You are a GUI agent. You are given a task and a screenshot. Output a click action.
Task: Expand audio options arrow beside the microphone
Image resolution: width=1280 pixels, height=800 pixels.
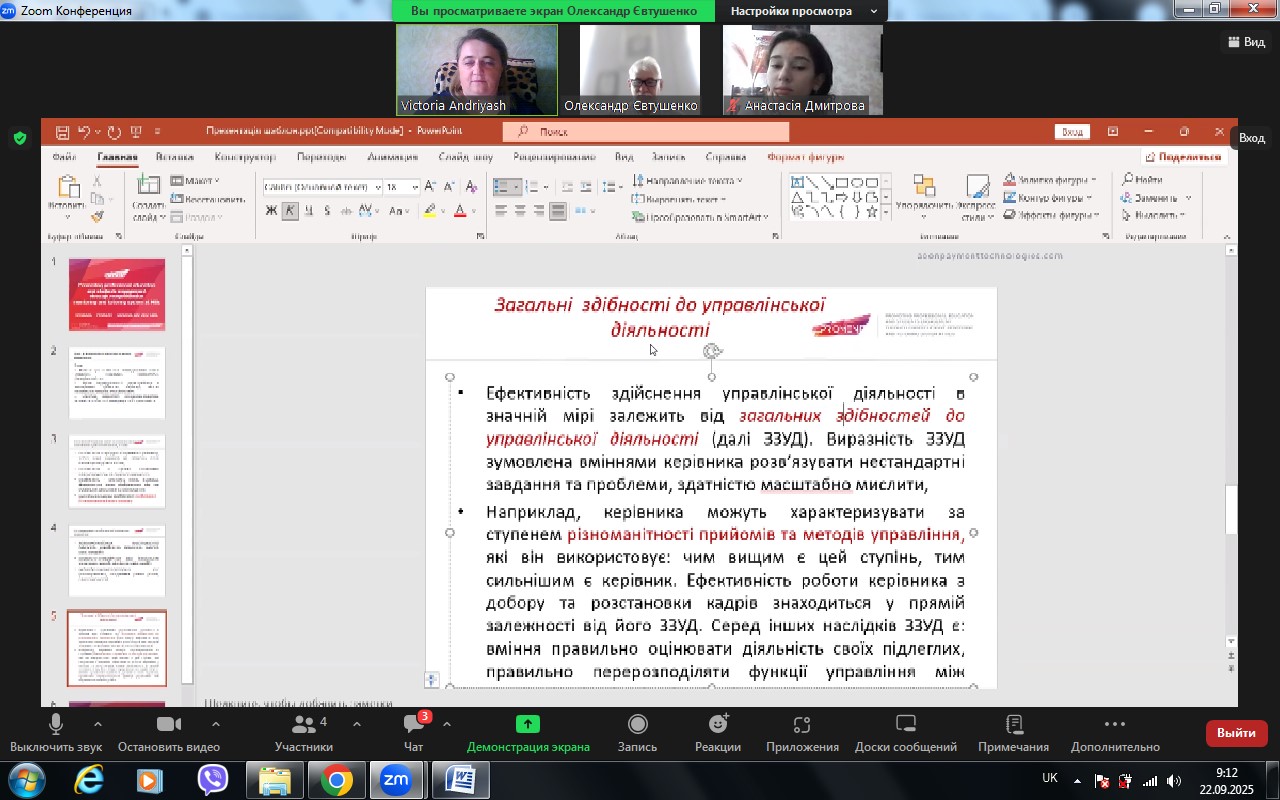[97, 724]
